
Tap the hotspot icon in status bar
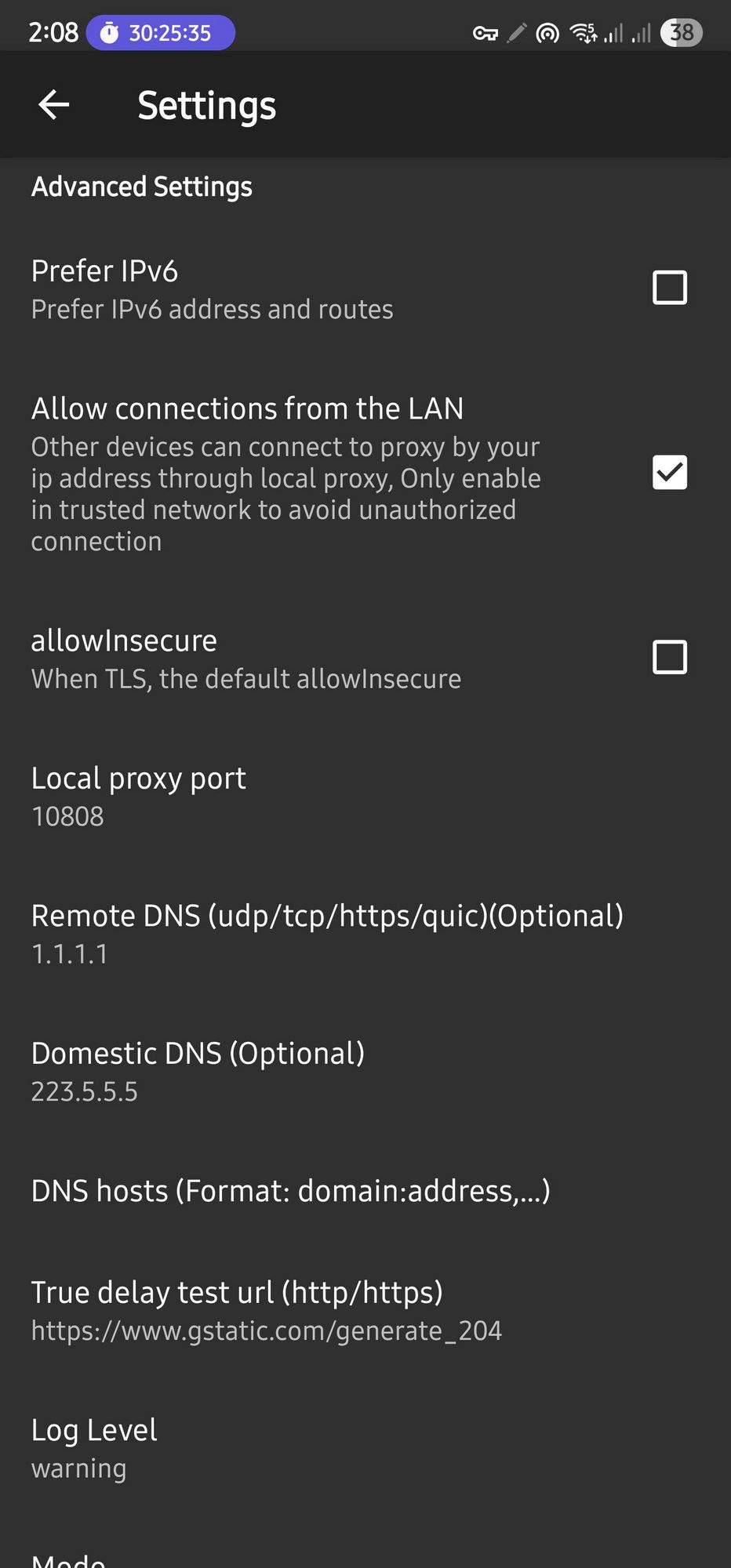pos(547,33)
